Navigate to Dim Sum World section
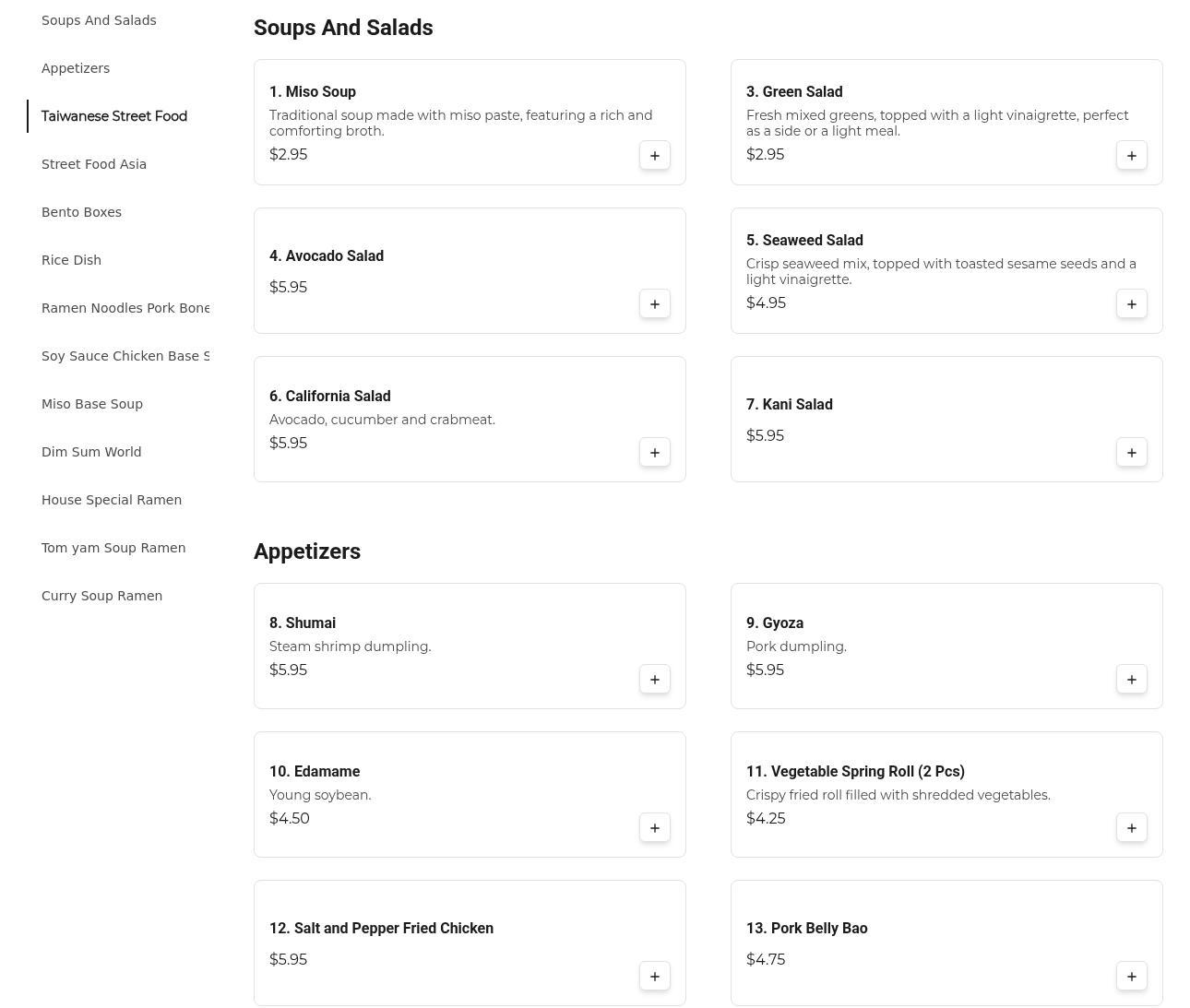The width and height of the screenshot is (1190, 1008). pyautogui.click(x=91, y=452)
